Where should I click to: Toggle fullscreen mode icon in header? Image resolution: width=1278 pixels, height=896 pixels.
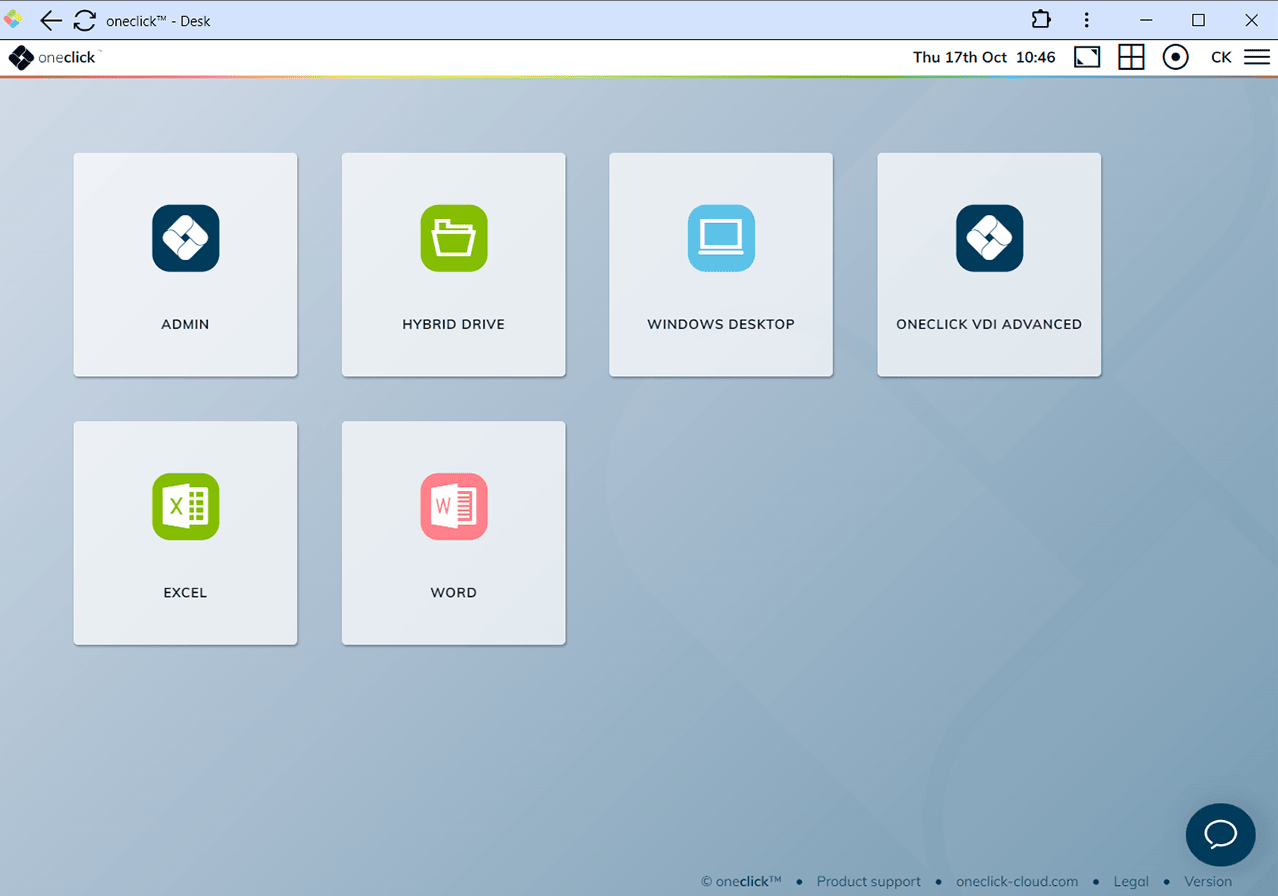point(1087,57)
